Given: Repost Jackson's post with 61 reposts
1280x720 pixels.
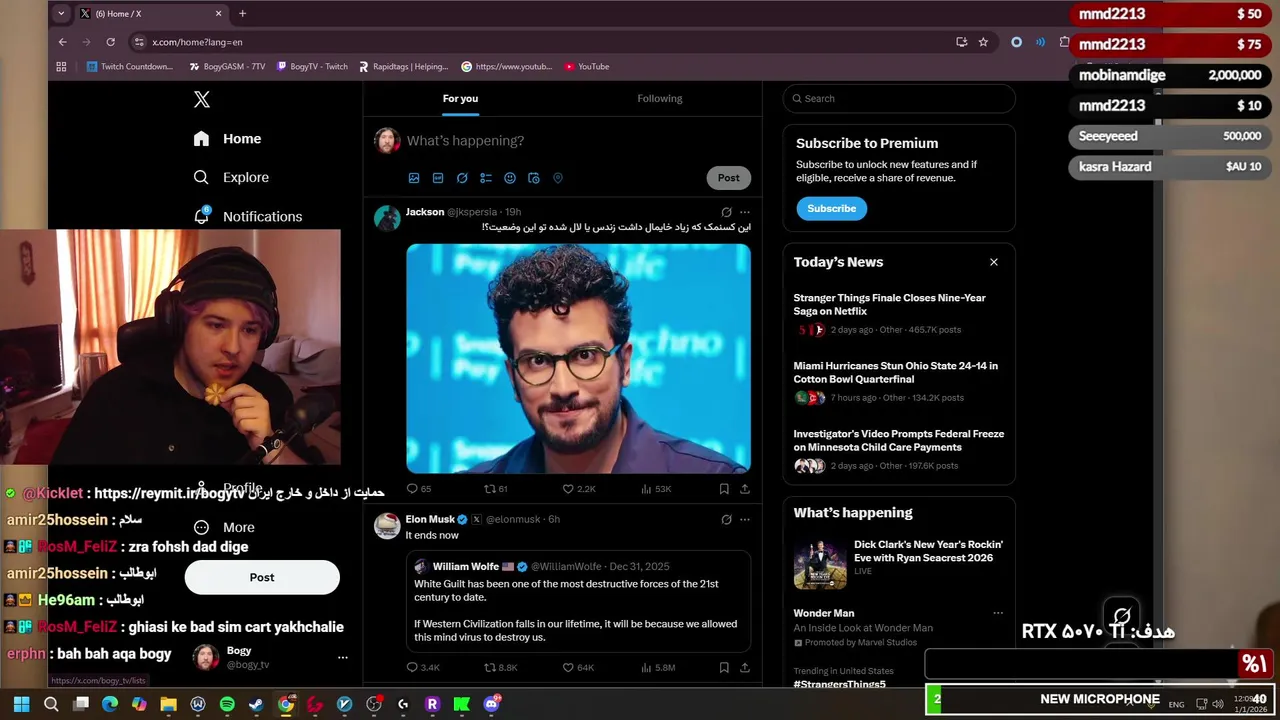Looking at the screenshot, I should coord(496,489).
